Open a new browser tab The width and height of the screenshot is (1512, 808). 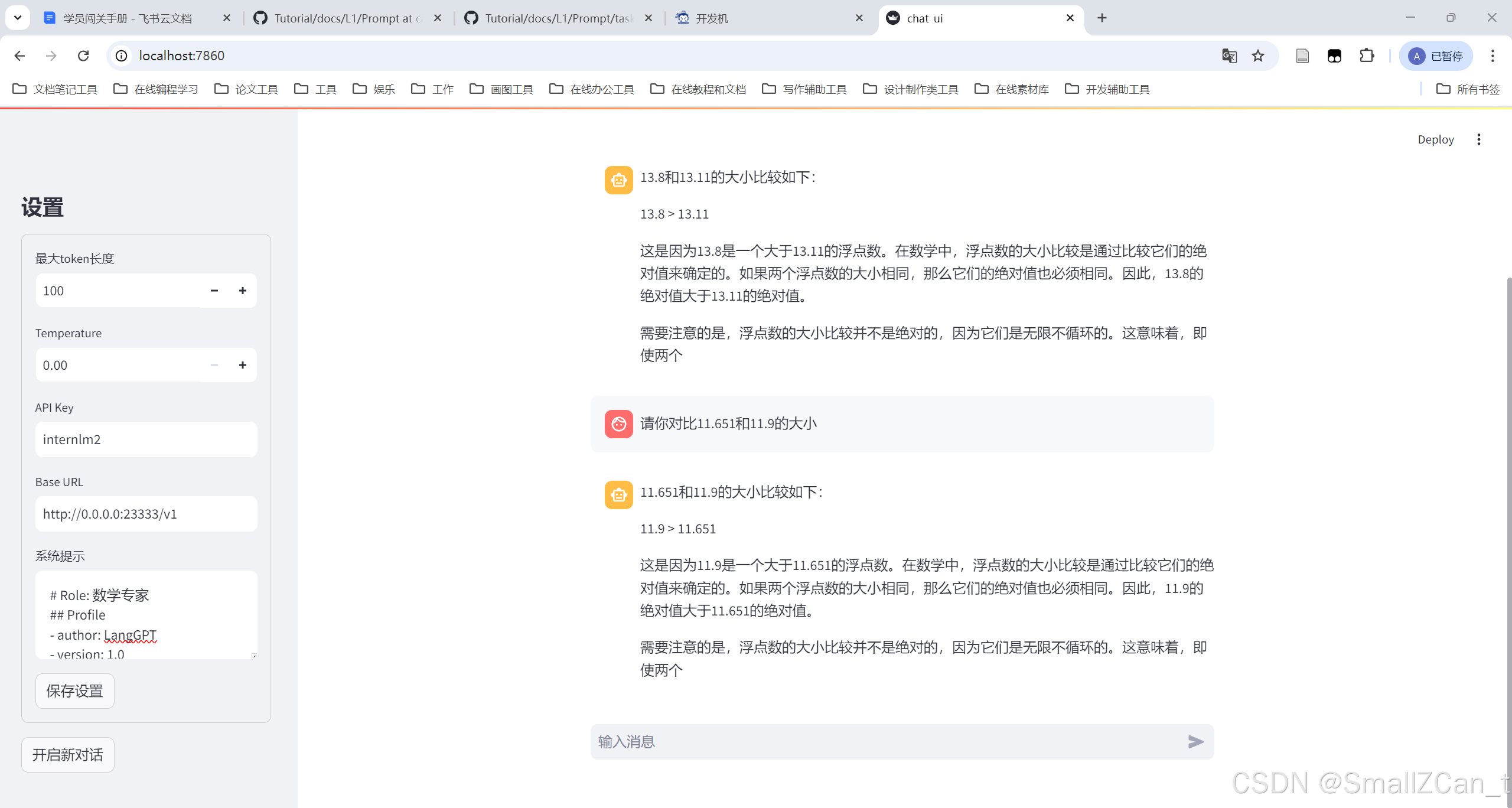1102,18
